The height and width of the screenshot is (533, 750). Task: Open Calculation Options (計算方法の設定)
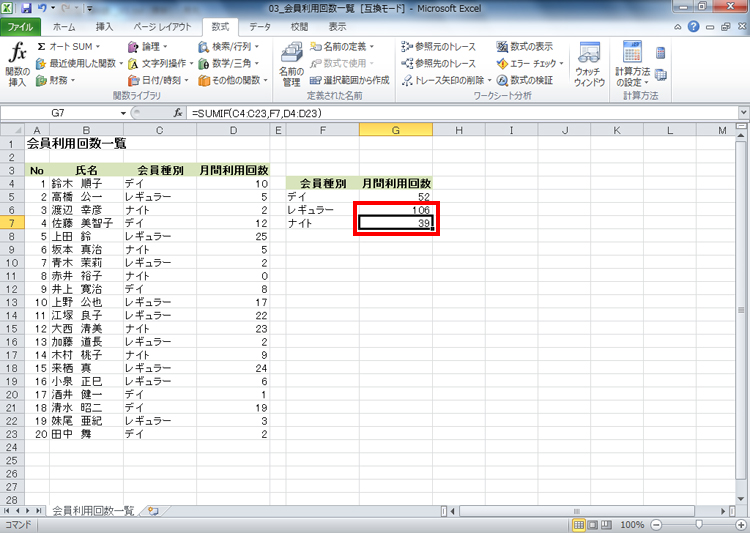(x=632, y=65)
